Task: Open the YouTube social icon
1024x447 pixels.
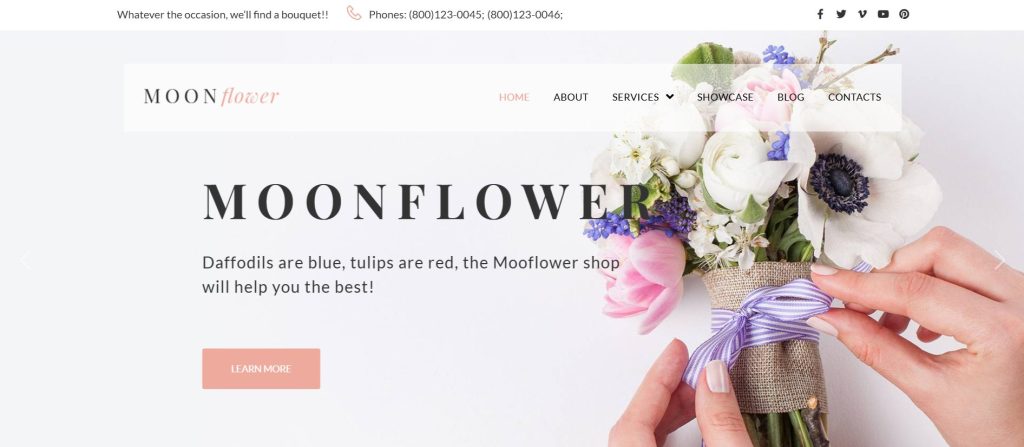Action: click(x=883, y=14)
